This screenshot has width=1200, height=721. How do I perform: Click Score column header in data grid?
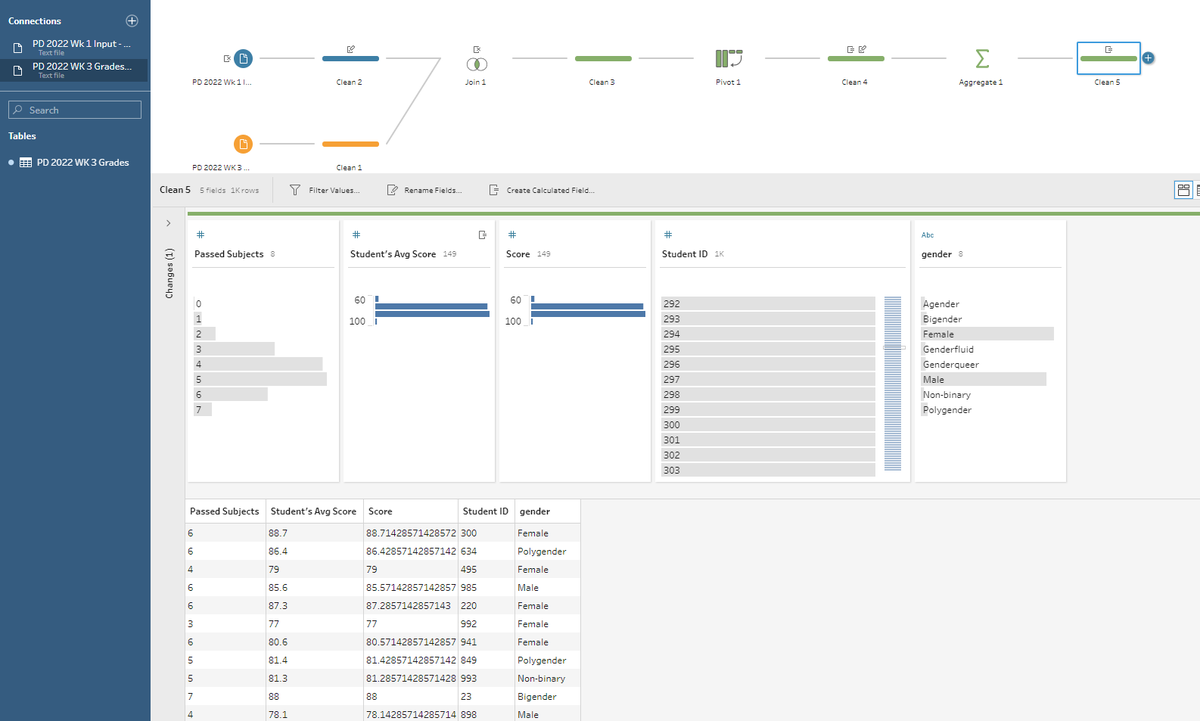coord(410,511)
